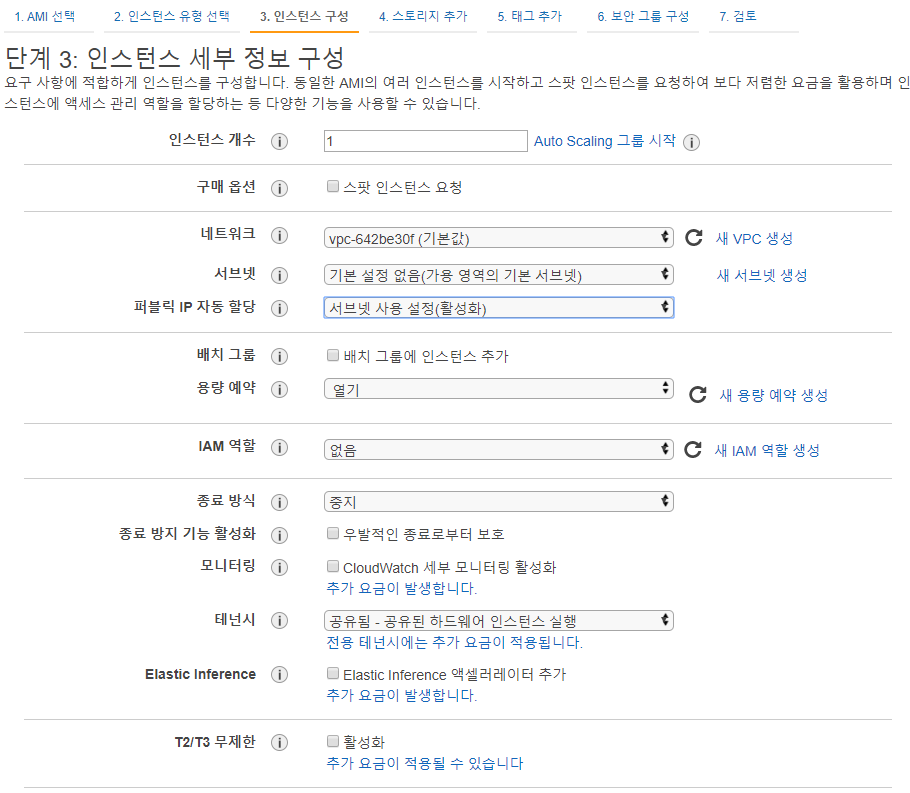Check T2/T3 무제한 활성화 checkbox
This screenshot has width=910, height=793.
333,741
